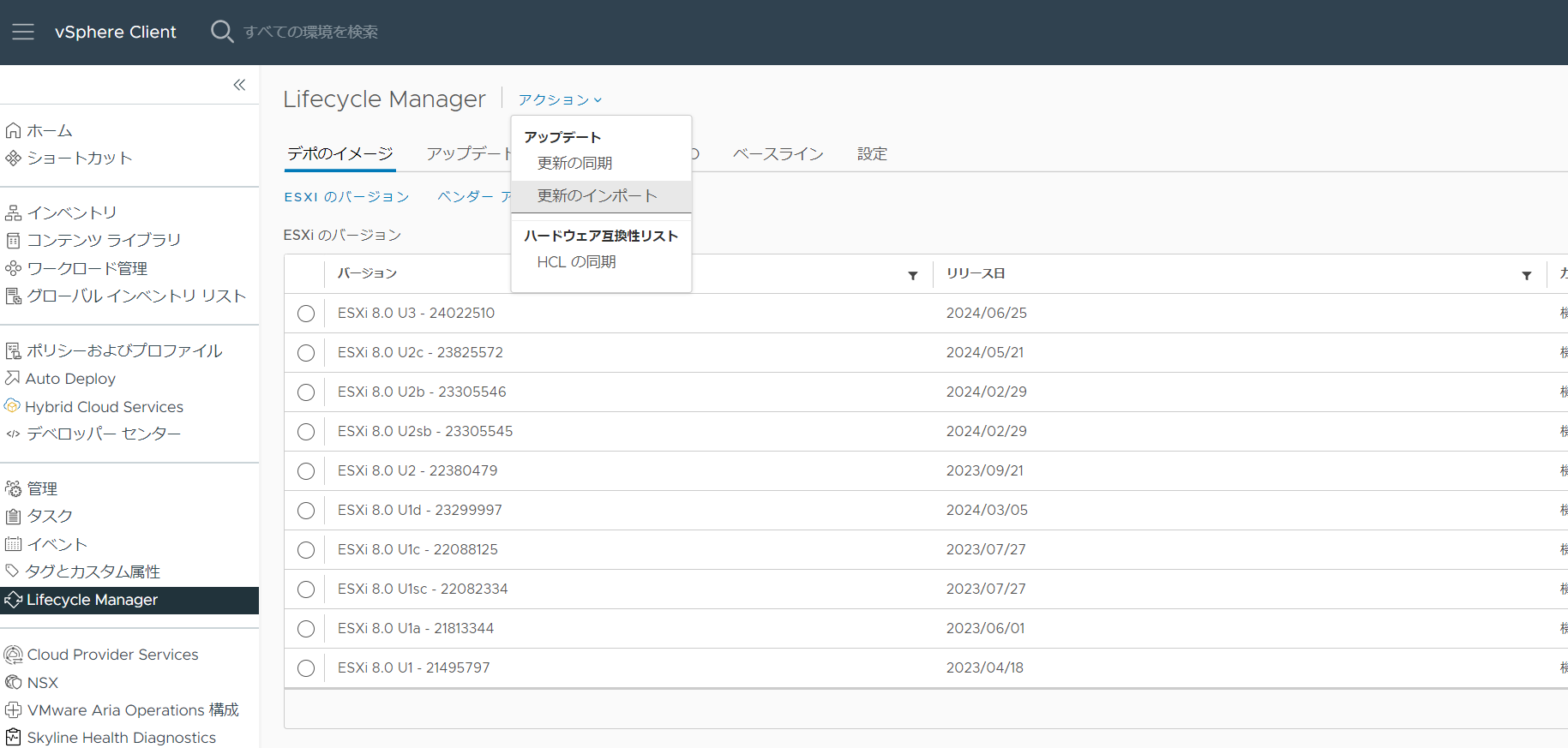The width and height of the screenshot is (1568, 748).
Task: Switch to the ベースライン tab
Action: pyautogui.click(x=778, y=154)
